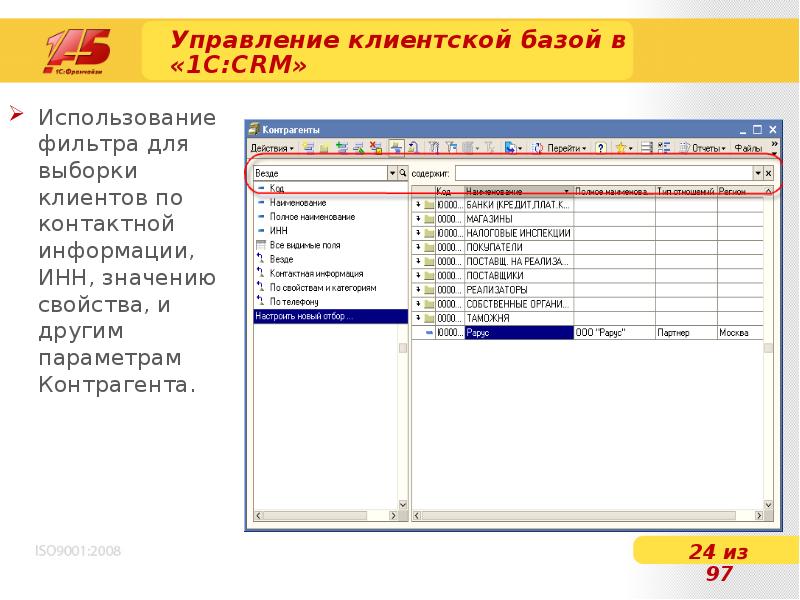Open the Перейти menu button
Image resolution: width=800 pixels, height=600 pixels.
(x=559, y=148)
